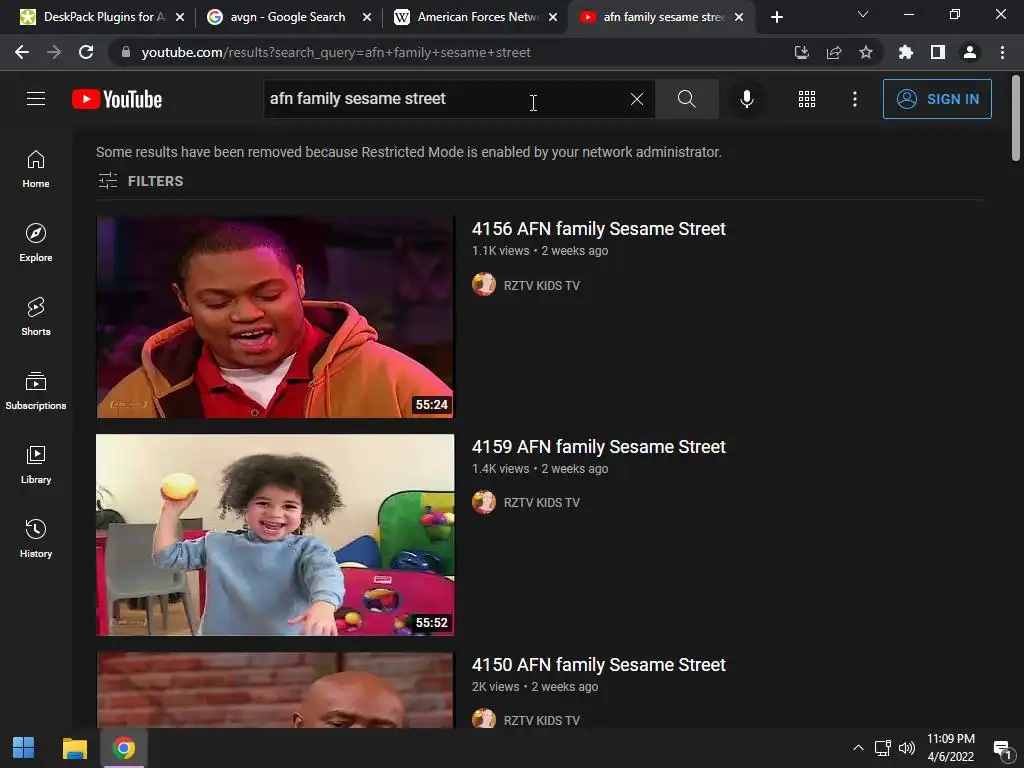Open YouTube settings three-dot menu

[x=854, y=99]
